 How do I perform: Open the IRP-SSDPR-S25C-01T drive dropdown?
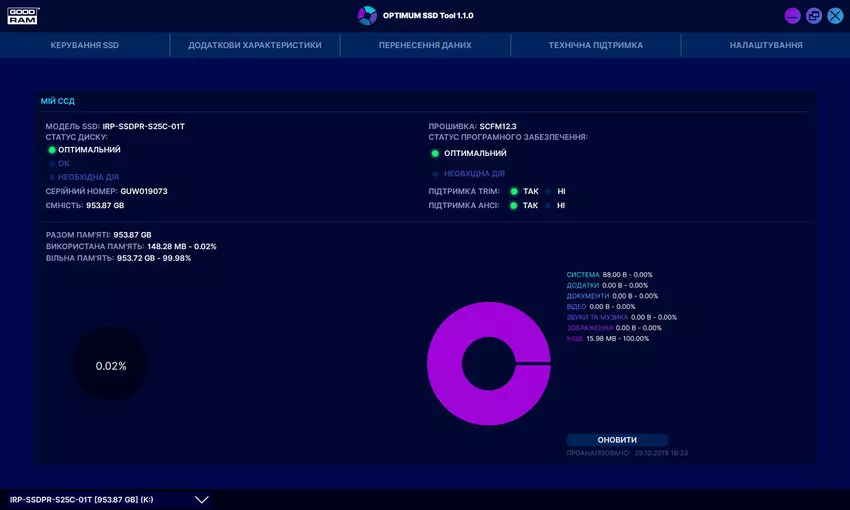coord(82,499)
